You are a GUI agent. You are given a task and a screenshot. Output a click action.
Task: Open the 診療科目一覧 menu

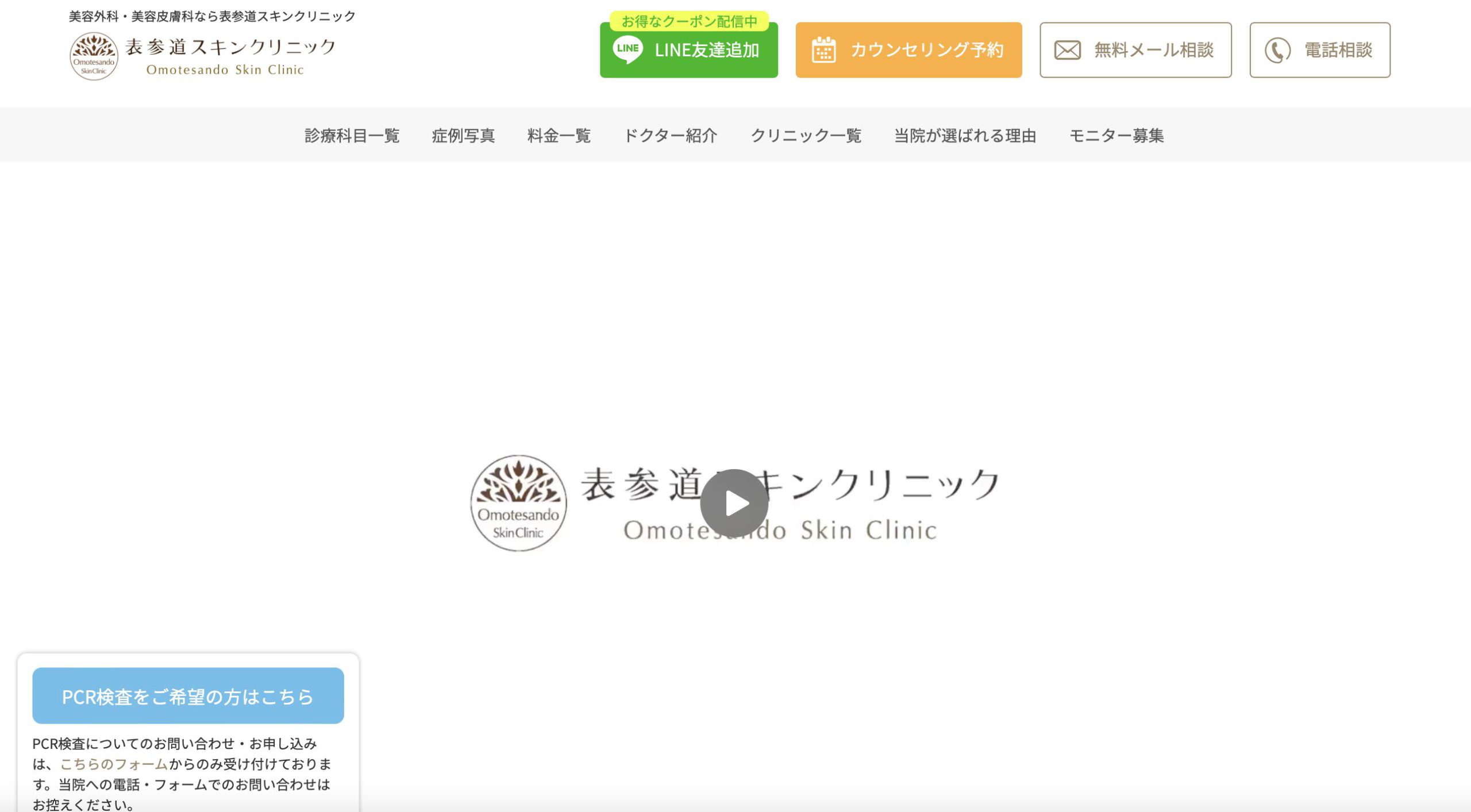pos(352,136)
